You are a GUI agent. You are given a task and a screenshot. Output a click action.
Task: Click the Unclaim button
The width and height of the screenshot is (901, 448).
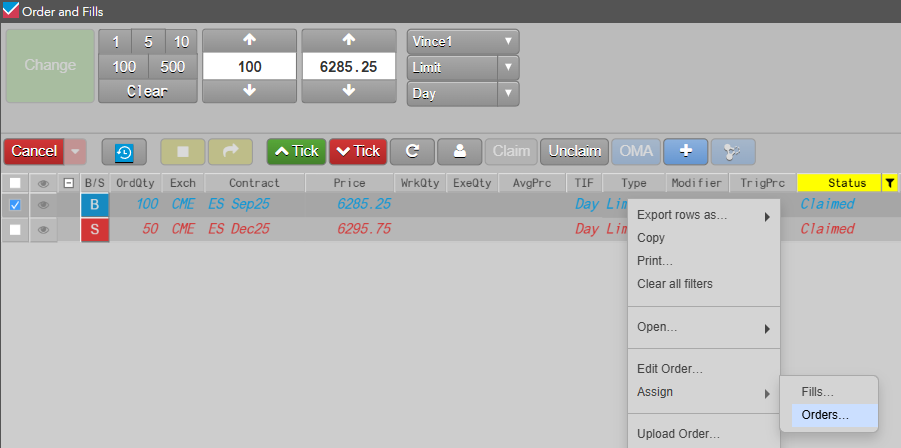click(574, 151)
